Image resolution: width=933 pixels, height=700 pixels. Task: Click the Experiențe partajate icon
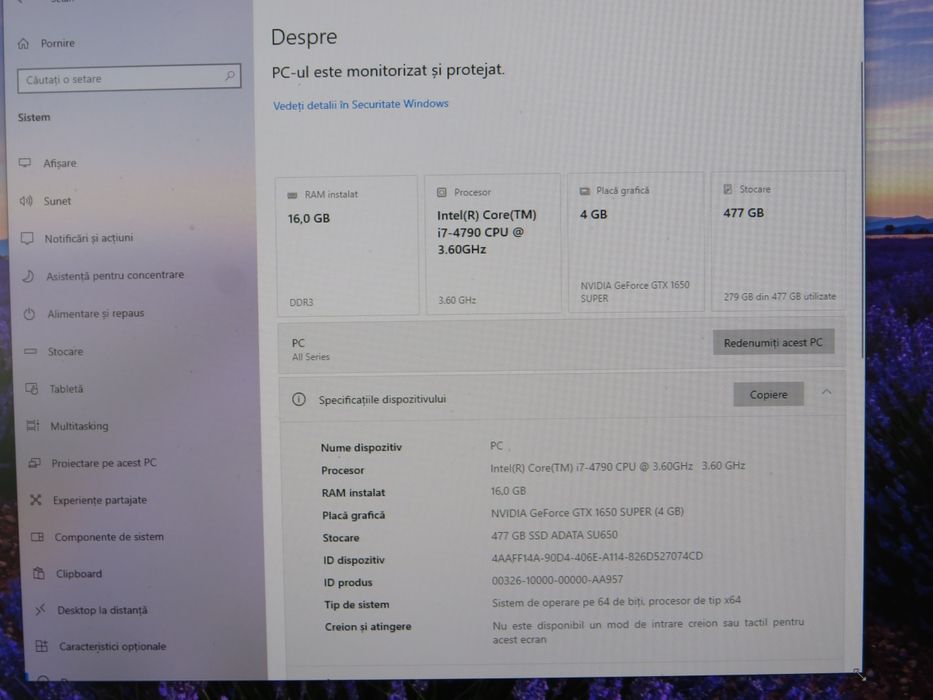pos(36,500)
